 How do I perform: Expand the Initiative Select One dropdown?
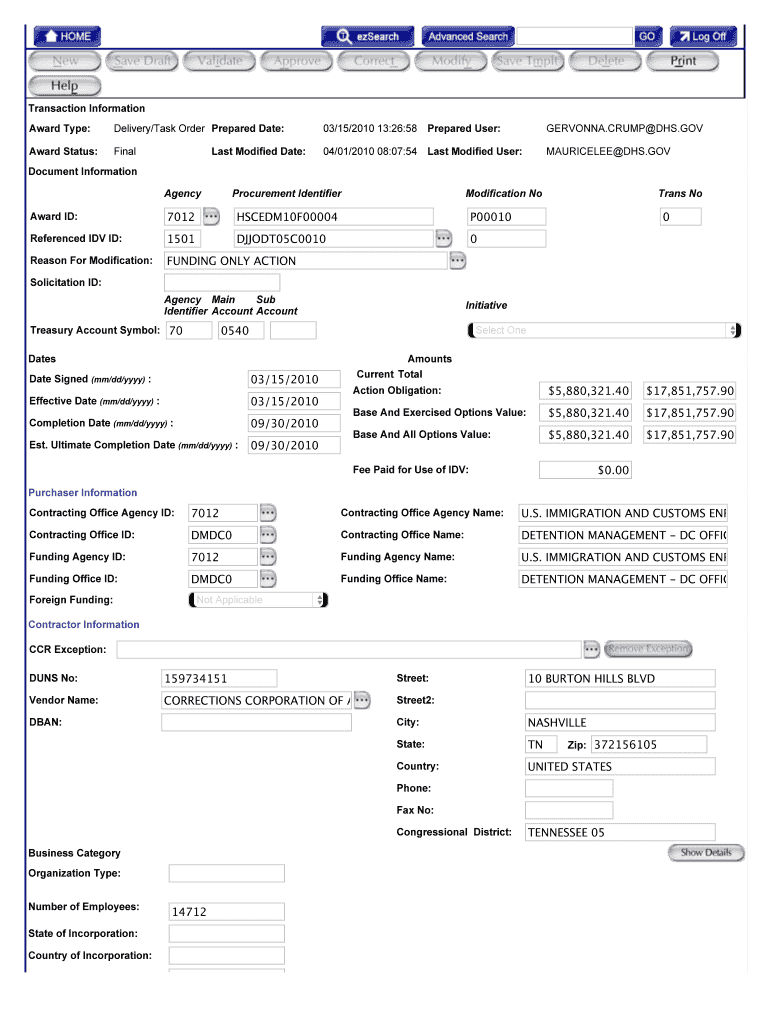click(x=603, y=330)
